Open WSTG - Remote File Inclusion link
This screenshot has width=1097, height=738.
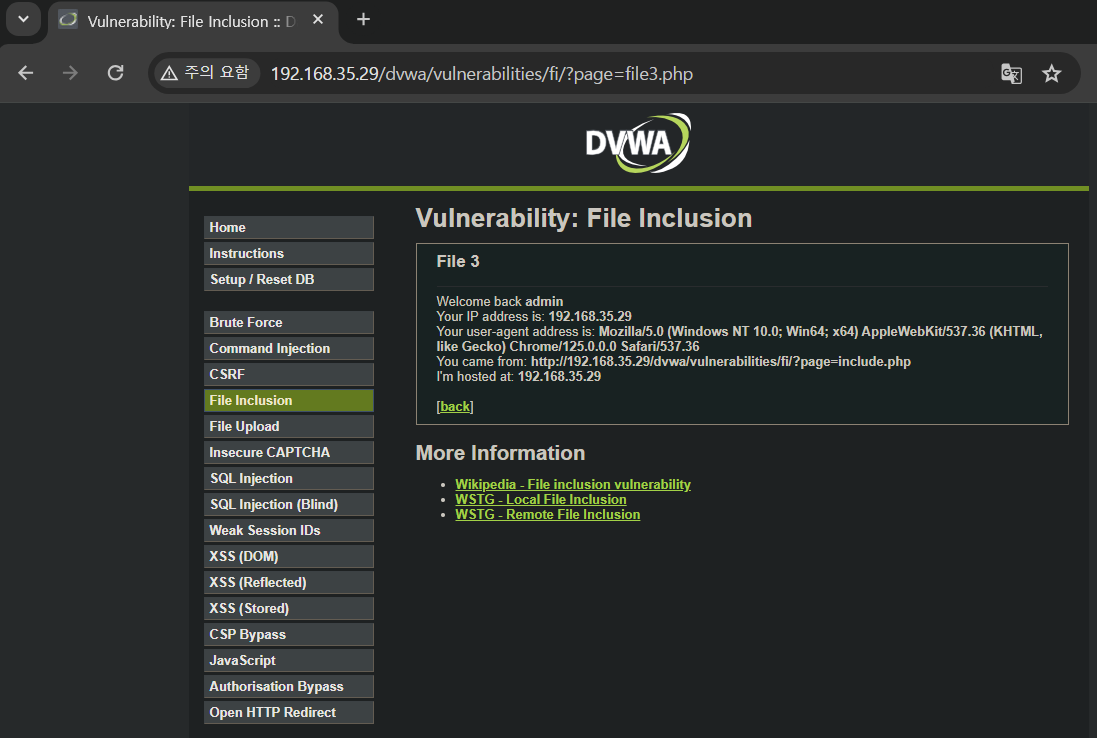click(547, 514)
